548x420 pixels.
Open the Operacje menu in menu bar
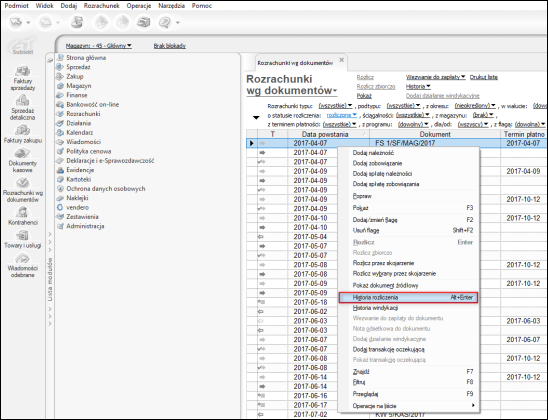coord(139,6)
